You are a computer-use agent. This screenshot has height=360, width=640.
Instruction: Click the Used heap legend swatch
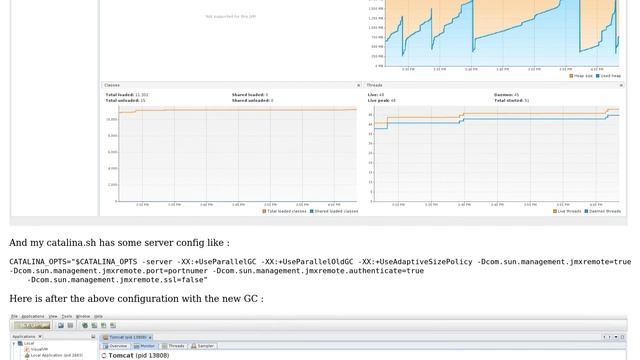pos(598,76)
